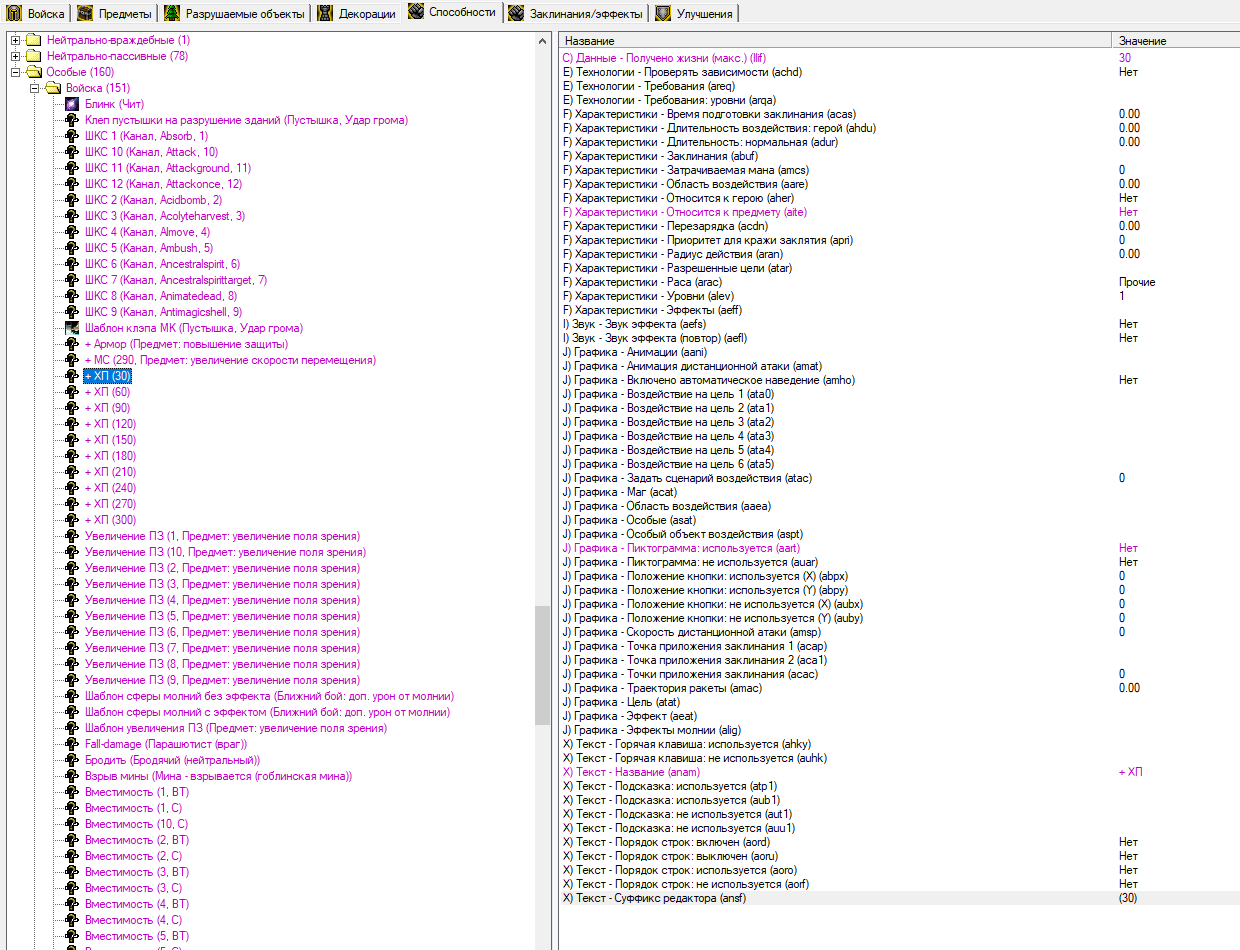1240x950 pixels.
Task: Click the icon of ШКС 1 (Канал, Absorb, 1)
Action: 72,136
